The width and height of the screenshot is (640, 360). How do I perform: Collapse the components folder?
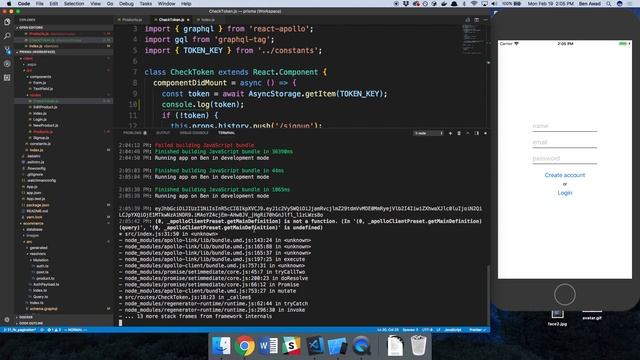tap(40, 77)
